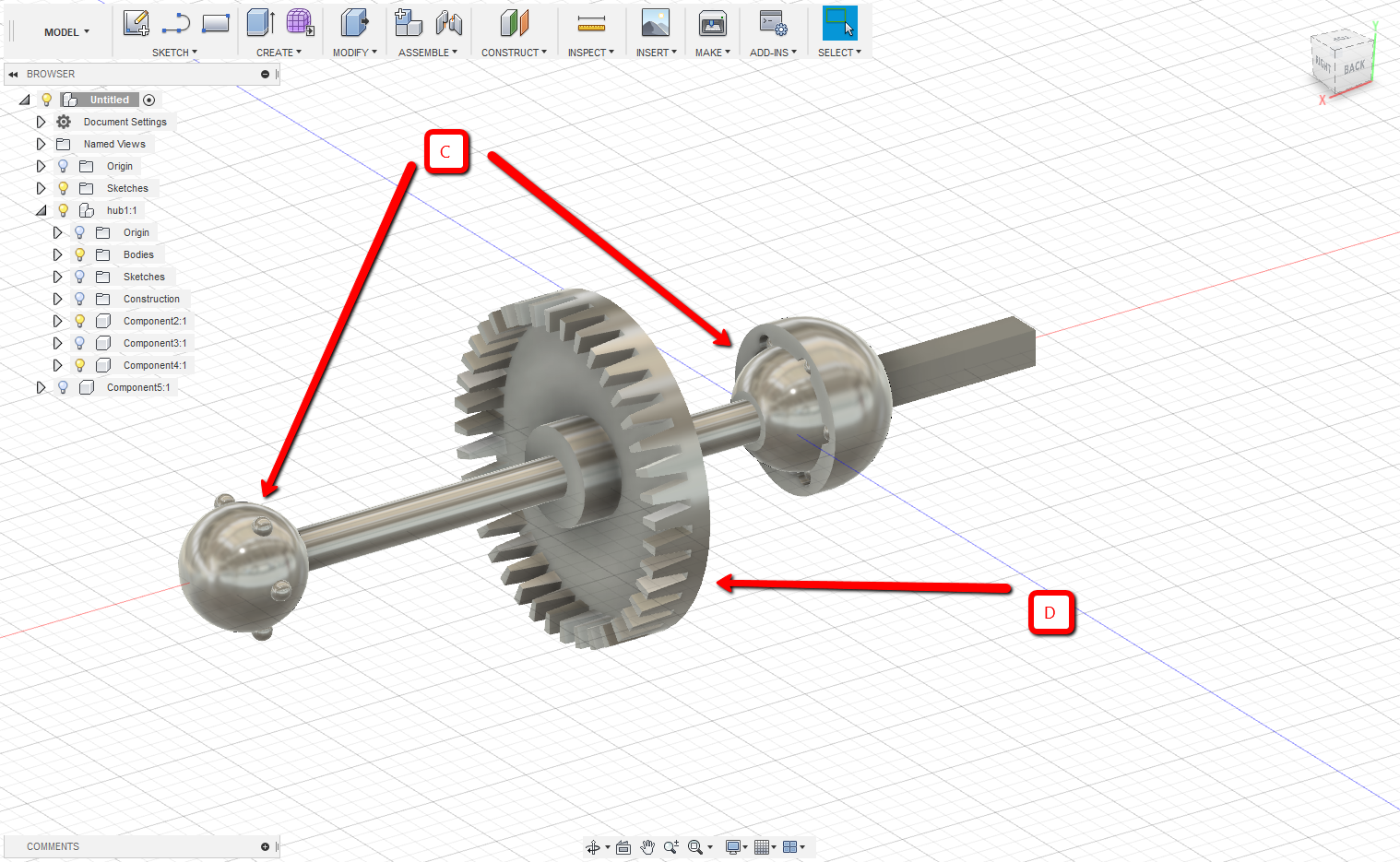The width and height of the screenshot is (1400, 862).
Task: Click the 3D Print make icon
Action: 713,23
